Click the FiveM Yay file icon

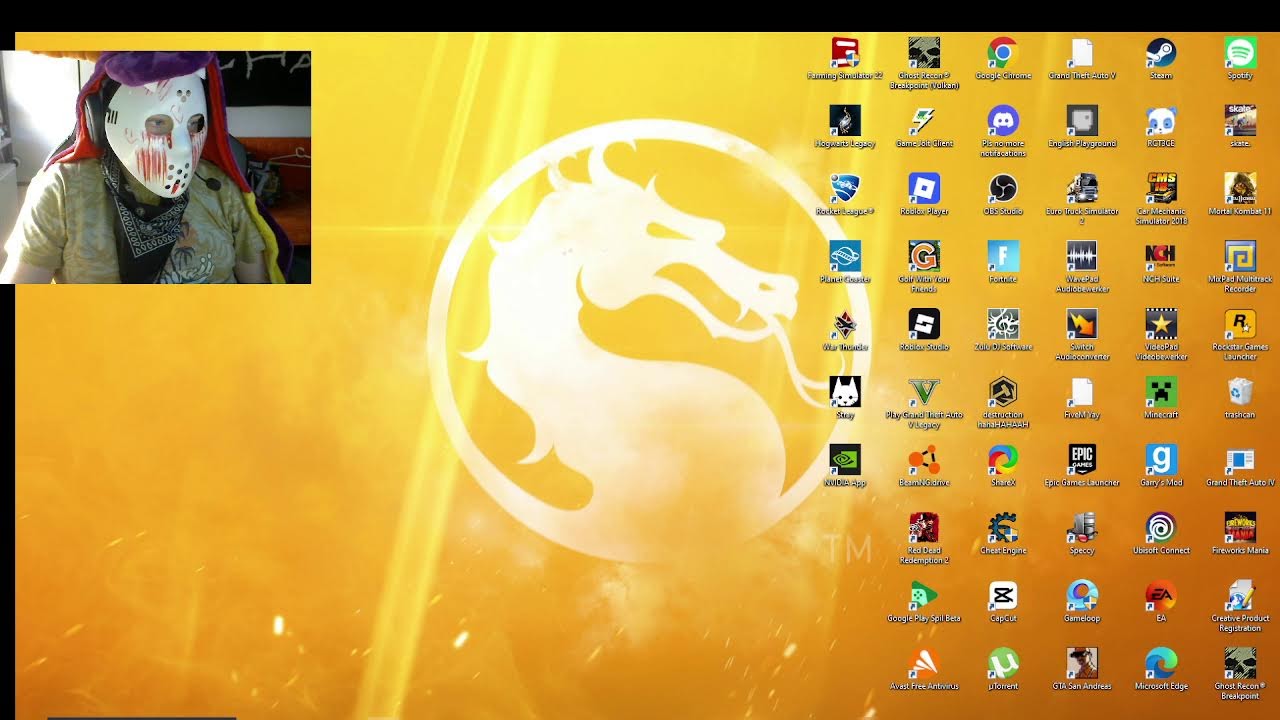tap(1082, 392)
